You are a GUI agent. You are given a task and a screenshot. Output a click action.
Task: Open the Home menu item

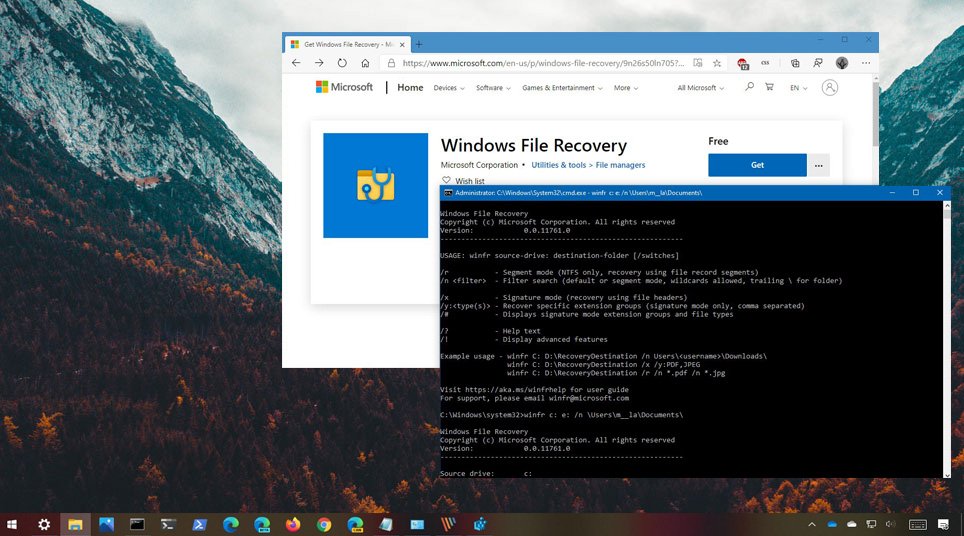(410, 88)
